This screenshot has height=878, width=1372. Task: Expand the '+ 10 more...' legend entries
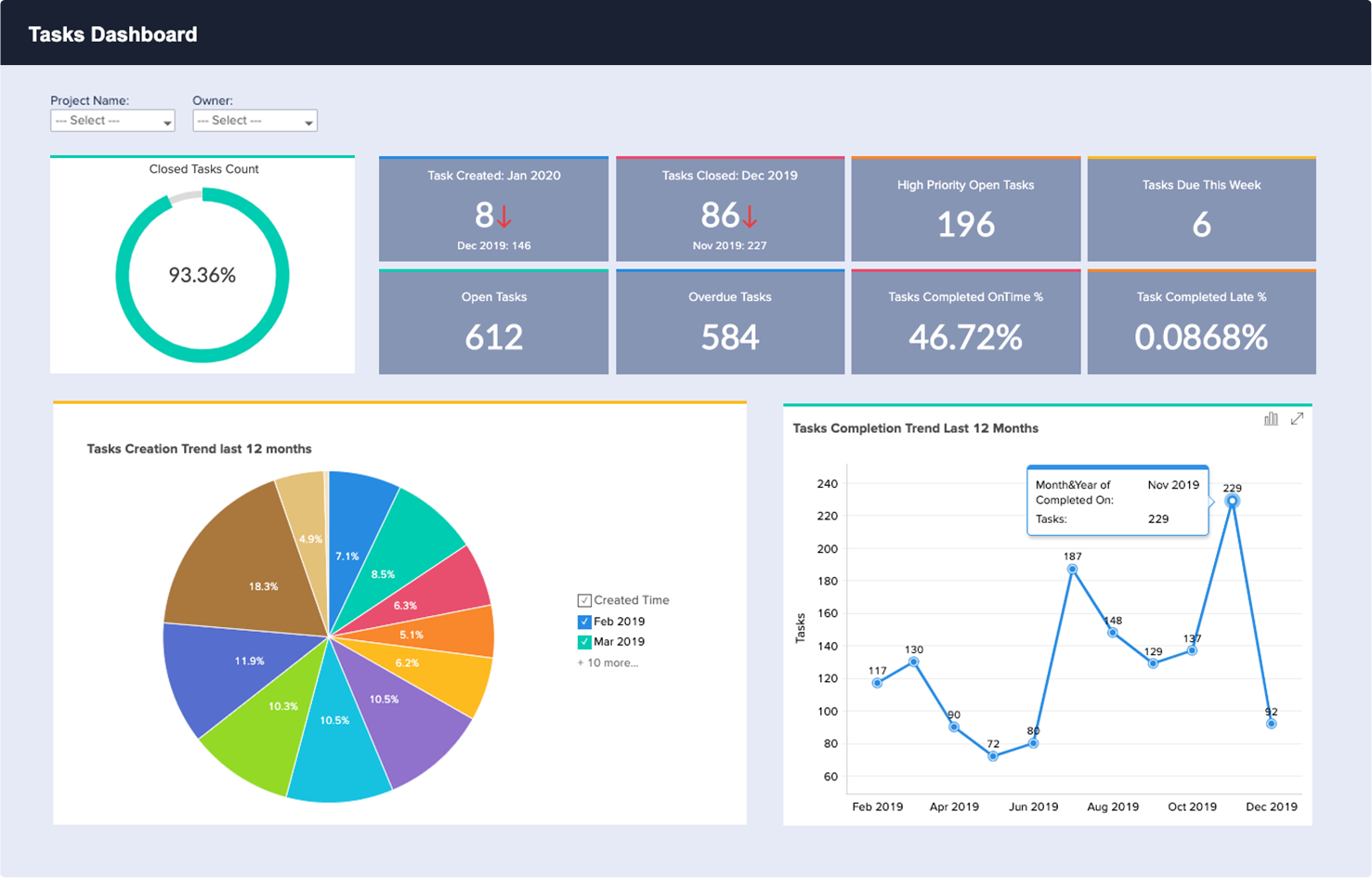point(608,663)
